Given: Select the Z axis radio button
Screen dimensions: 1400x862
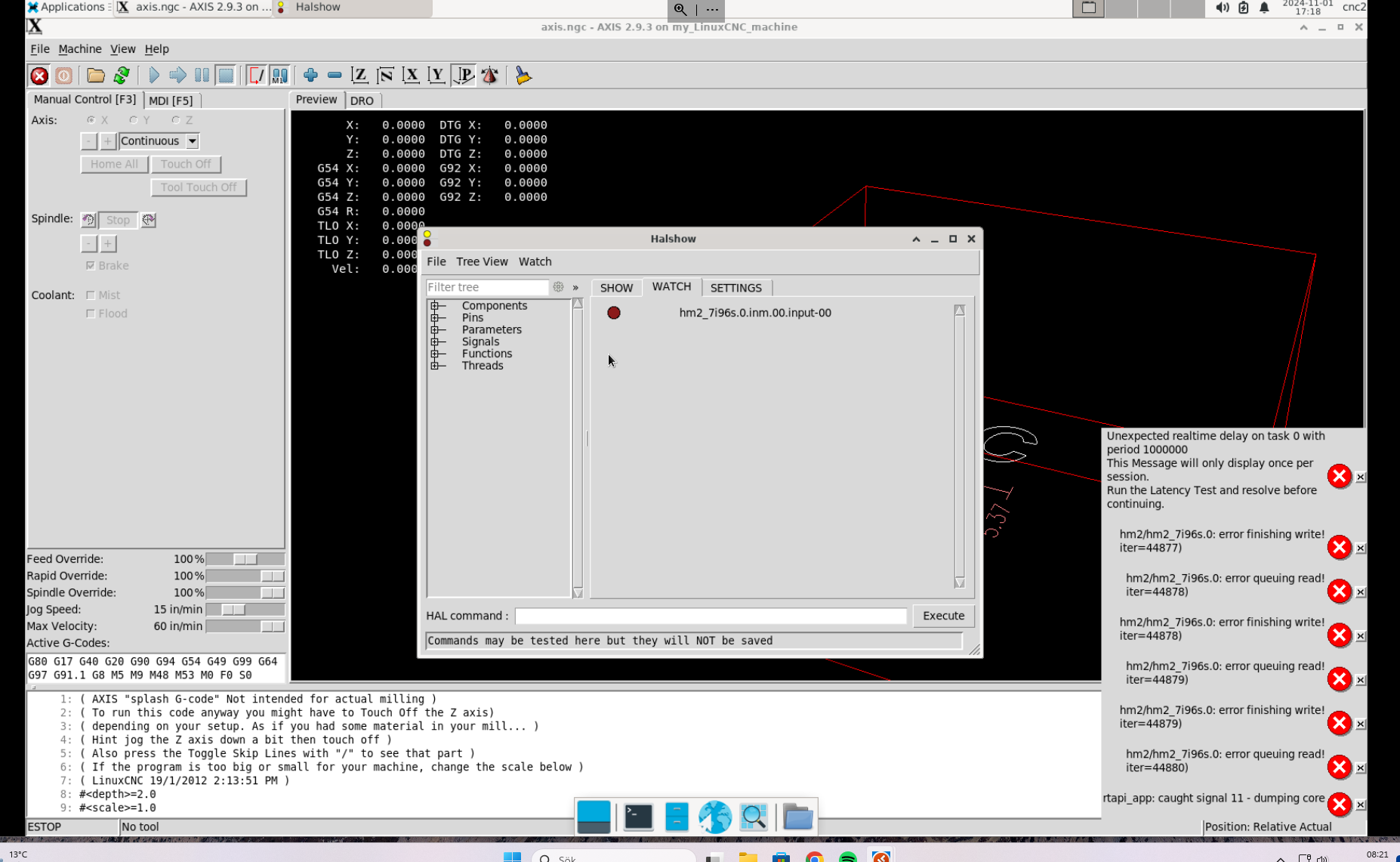Looking at the screenshot, I should [176, 120].
